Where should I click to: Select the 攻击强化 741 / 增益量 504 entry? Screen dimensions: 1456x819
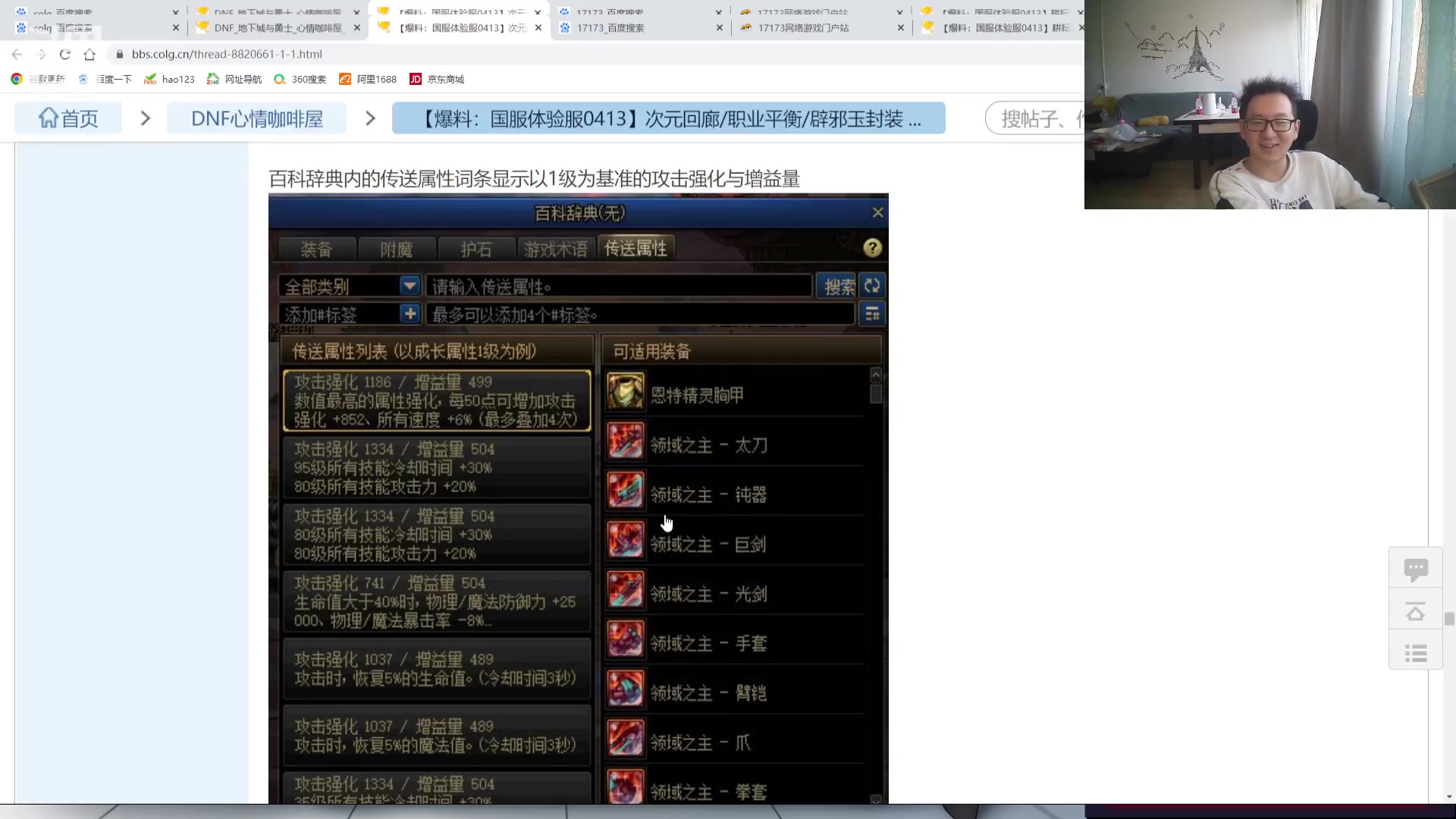(437, 601)
